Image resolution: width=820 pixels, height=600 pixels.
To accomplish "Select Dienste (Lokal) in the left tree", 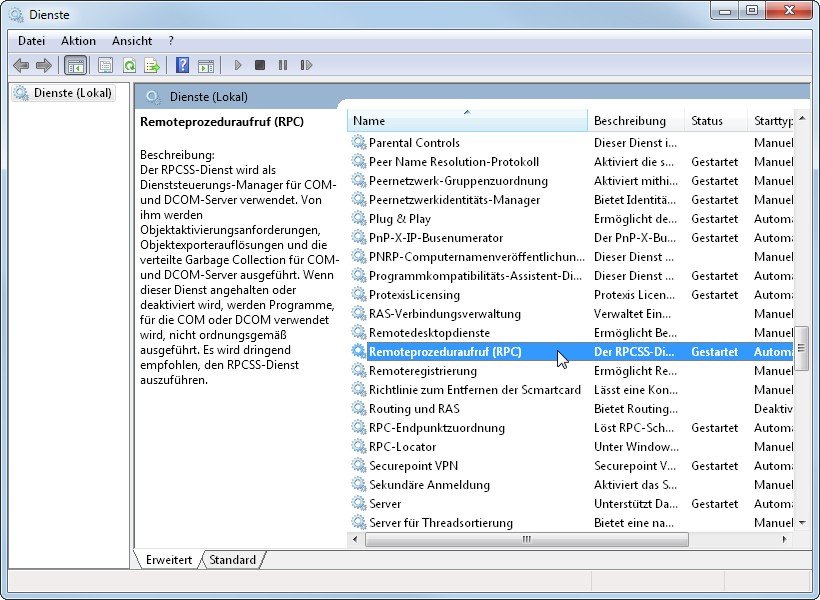I will click(73, 93).
